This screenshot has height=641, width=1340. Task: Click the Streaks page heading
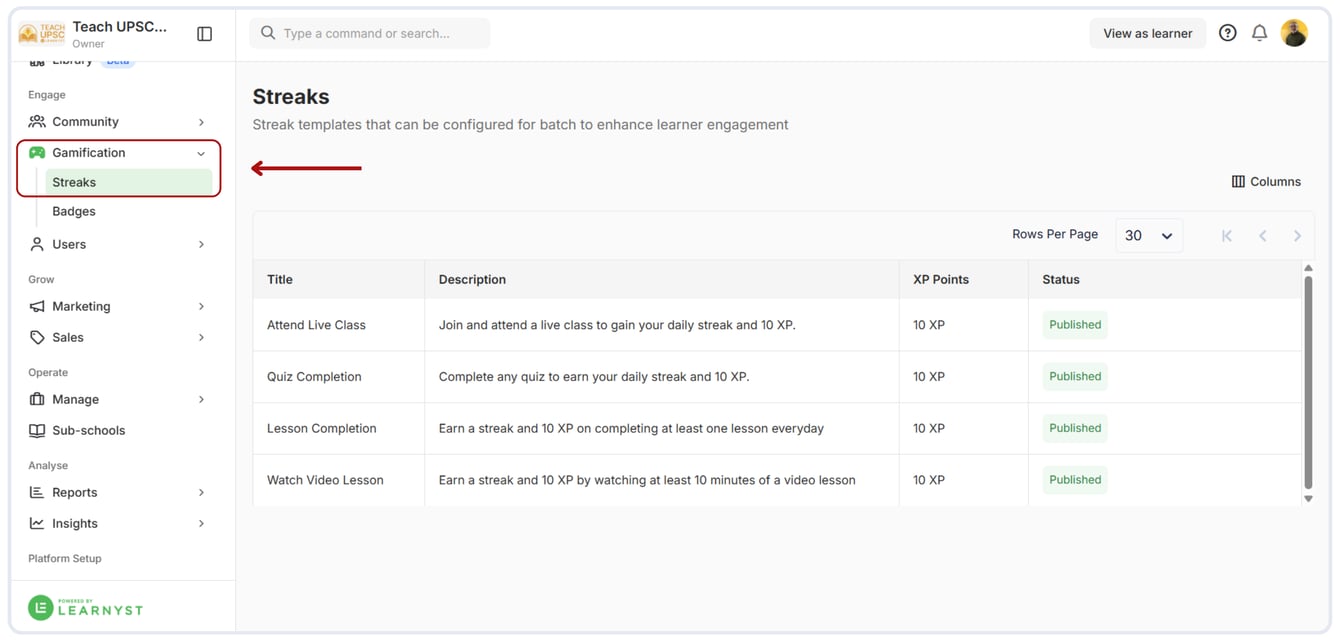click(x=291, y=97)
